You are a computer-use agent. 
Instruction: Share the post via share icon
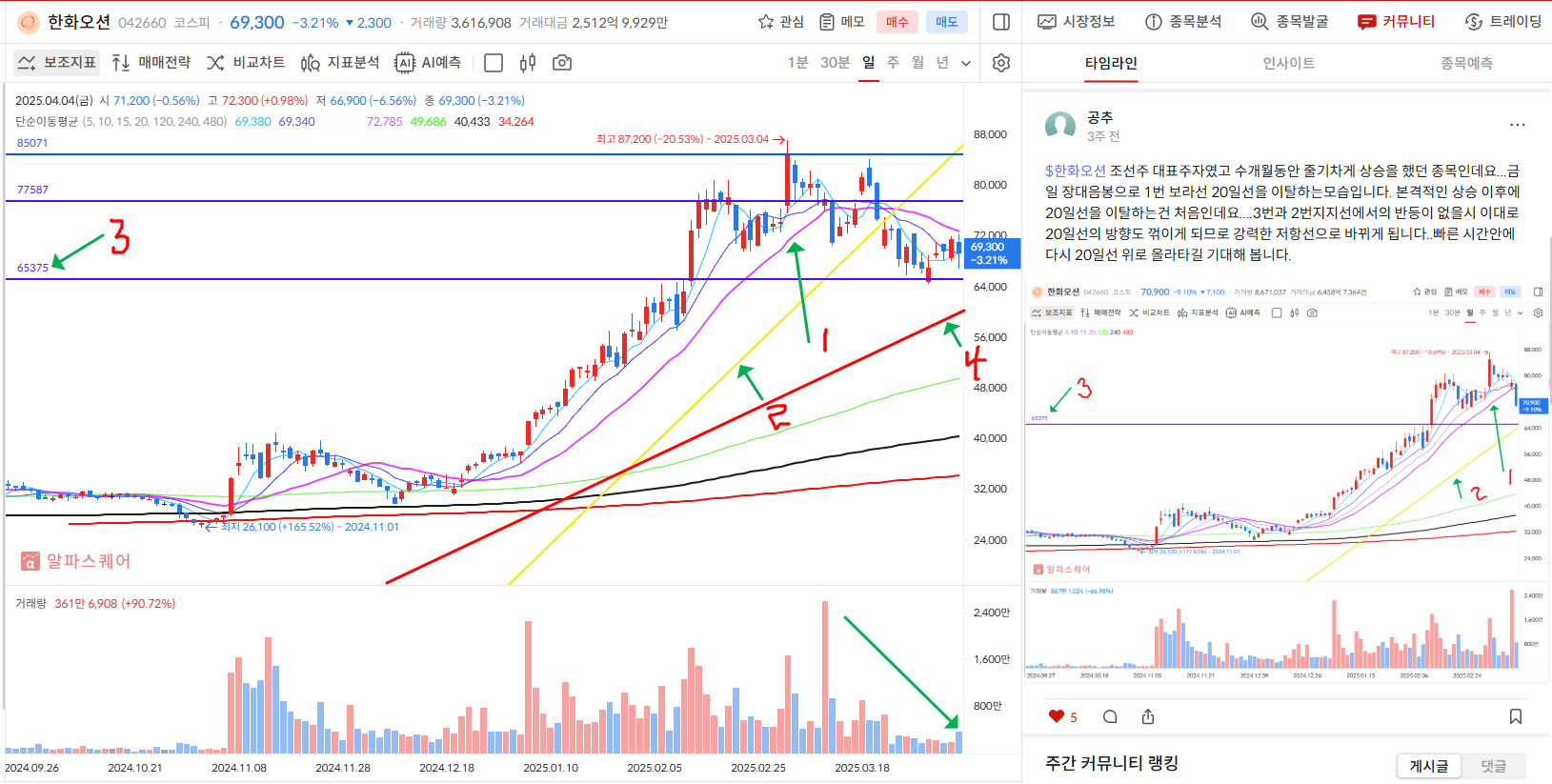point(1148,717)
